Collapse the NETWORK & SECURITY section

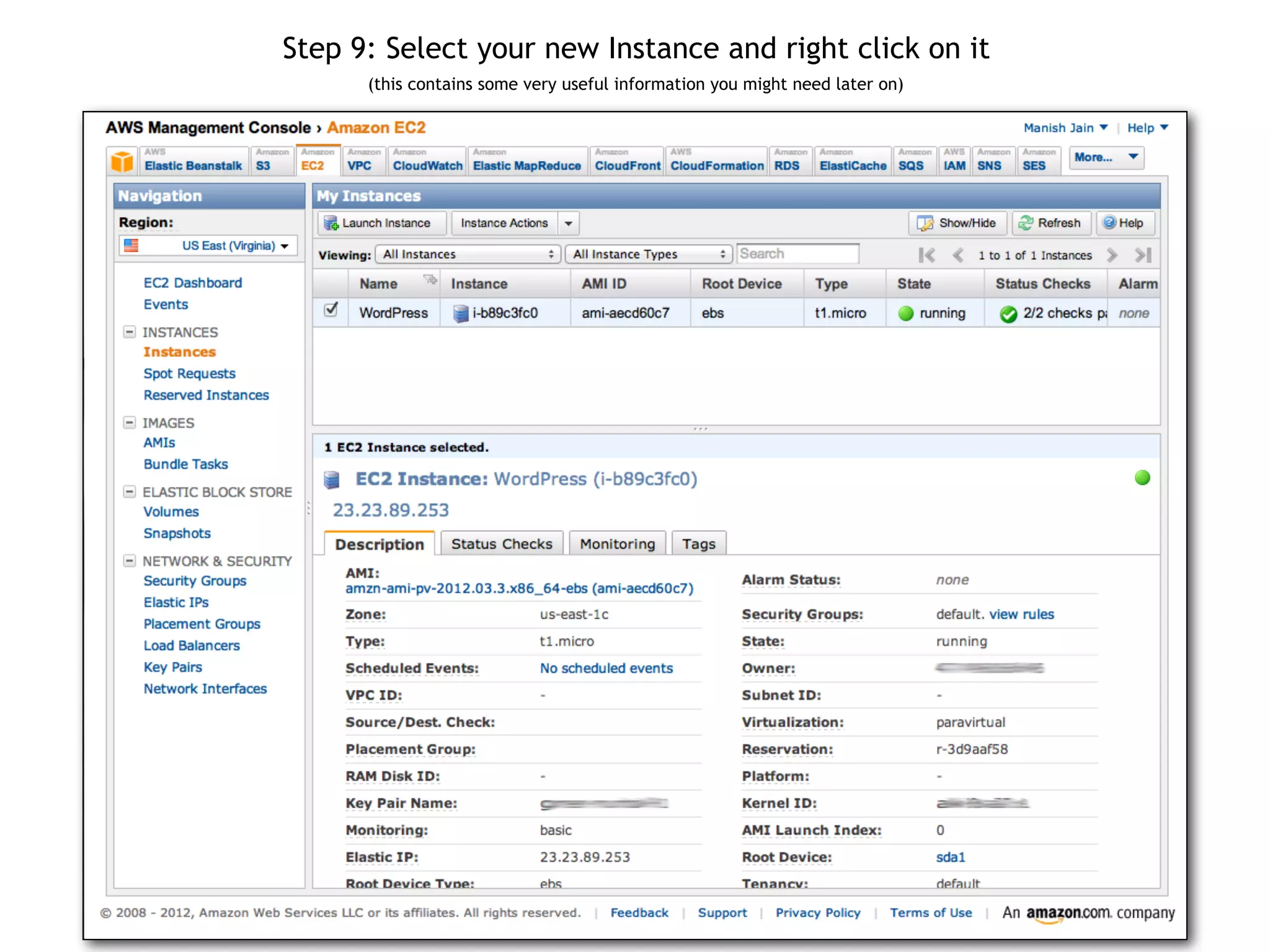(x=130, y=561)
